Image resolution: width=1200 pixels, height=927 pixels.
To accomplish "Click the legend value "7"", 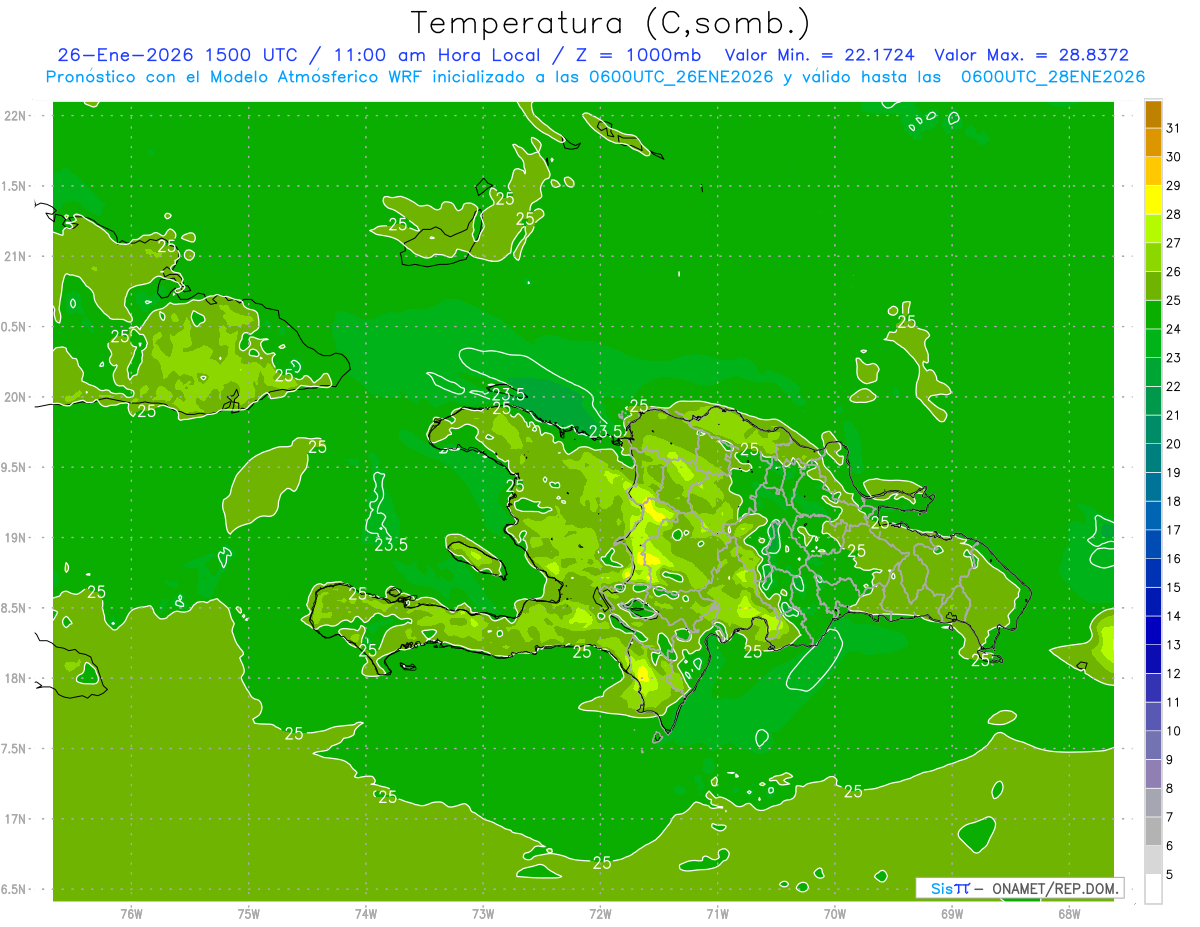I will 1170,817.
